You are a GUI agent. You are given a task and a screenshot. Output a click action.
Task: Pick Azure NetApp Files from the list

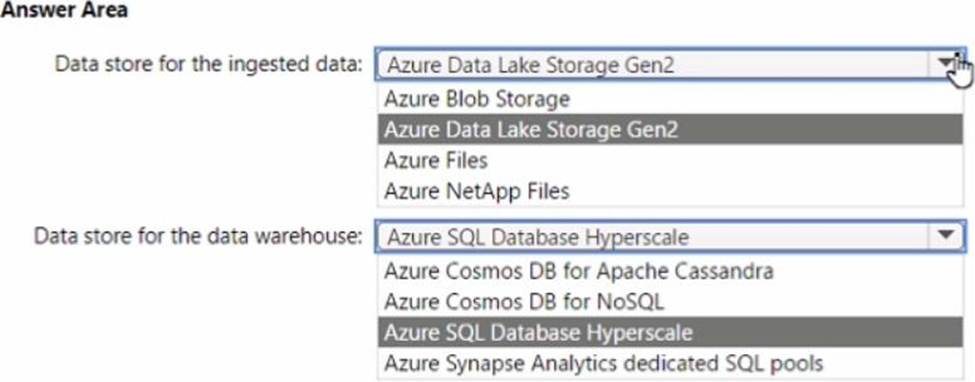click(x=670, y=191)
